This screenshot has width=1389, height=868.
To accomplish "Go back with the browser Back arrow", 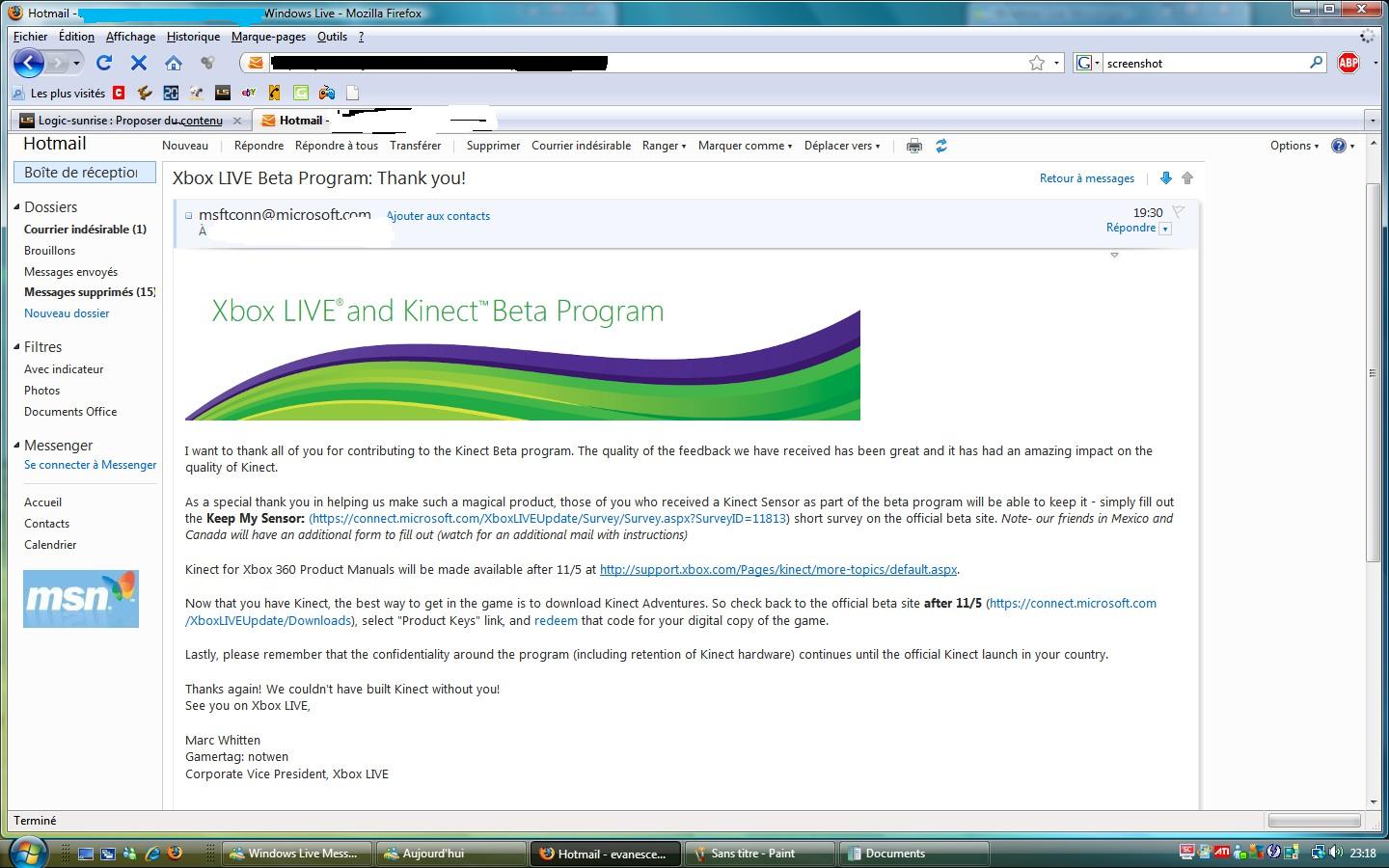I will click(29, 64).
